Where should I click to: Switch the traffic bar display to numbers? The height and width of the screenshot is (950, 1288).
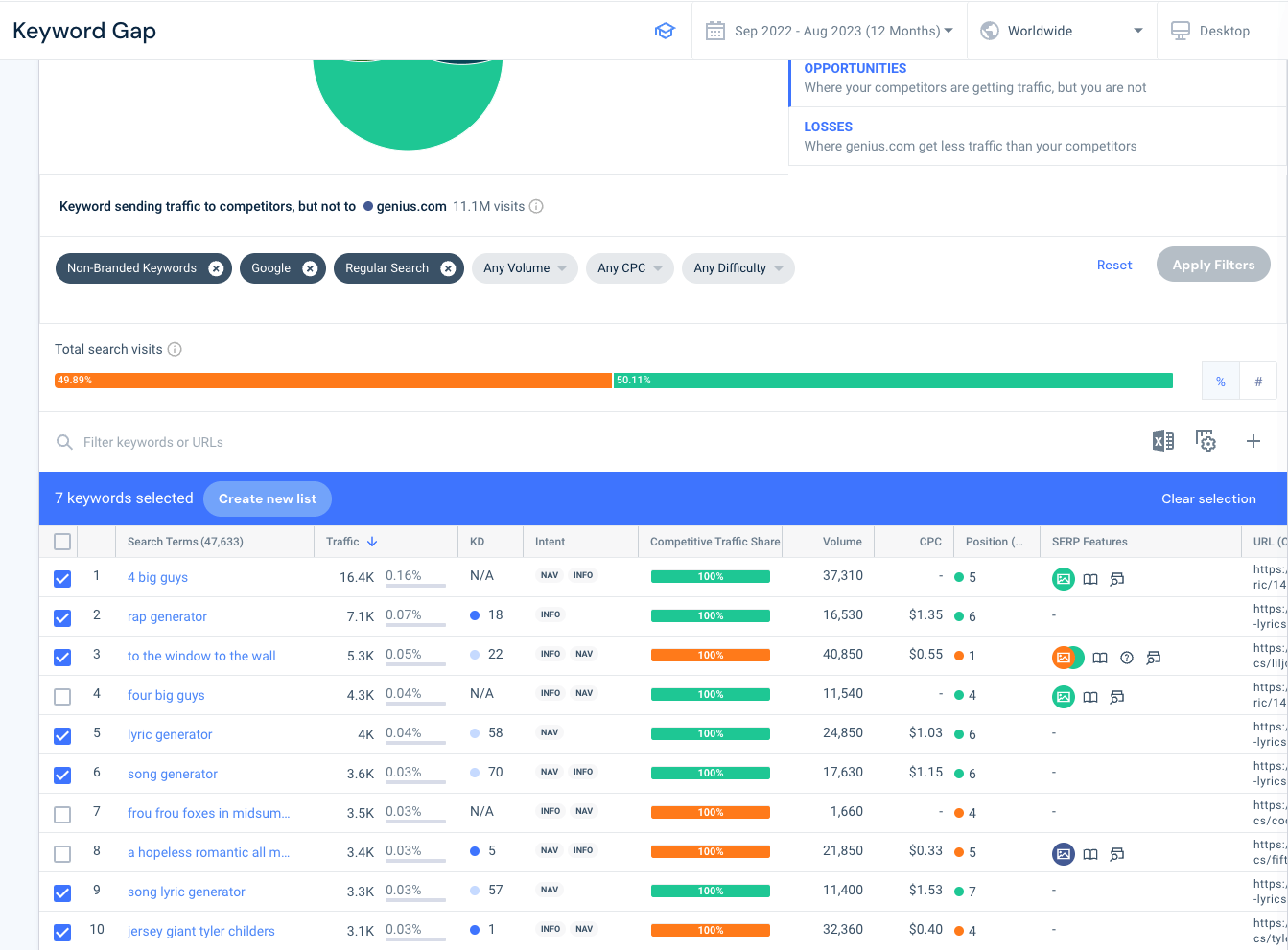(1257, 381)
